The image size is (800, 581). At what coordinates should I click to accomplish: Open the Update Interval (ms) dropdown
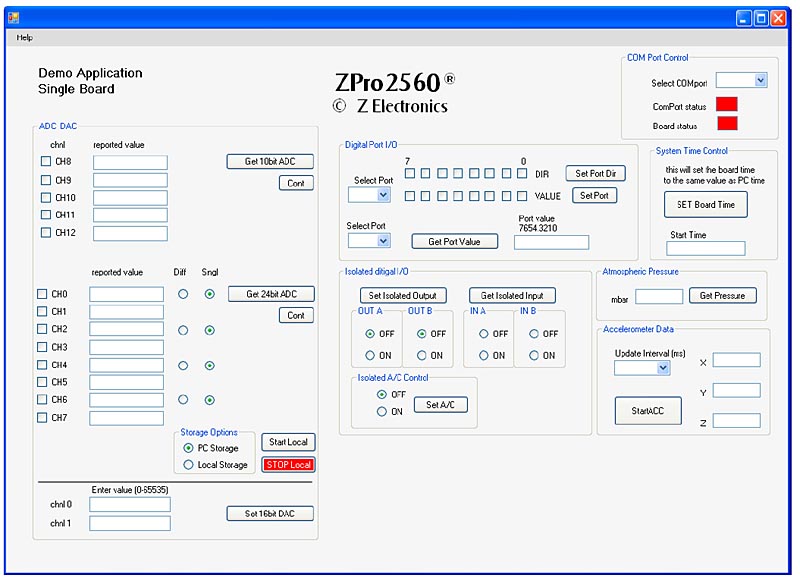tap(663, 368)
